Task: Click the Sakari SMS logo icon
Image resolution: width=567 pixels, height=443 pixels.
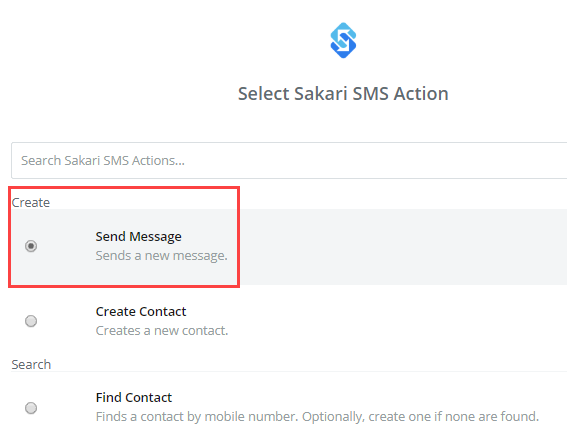Action: [343, 41]
